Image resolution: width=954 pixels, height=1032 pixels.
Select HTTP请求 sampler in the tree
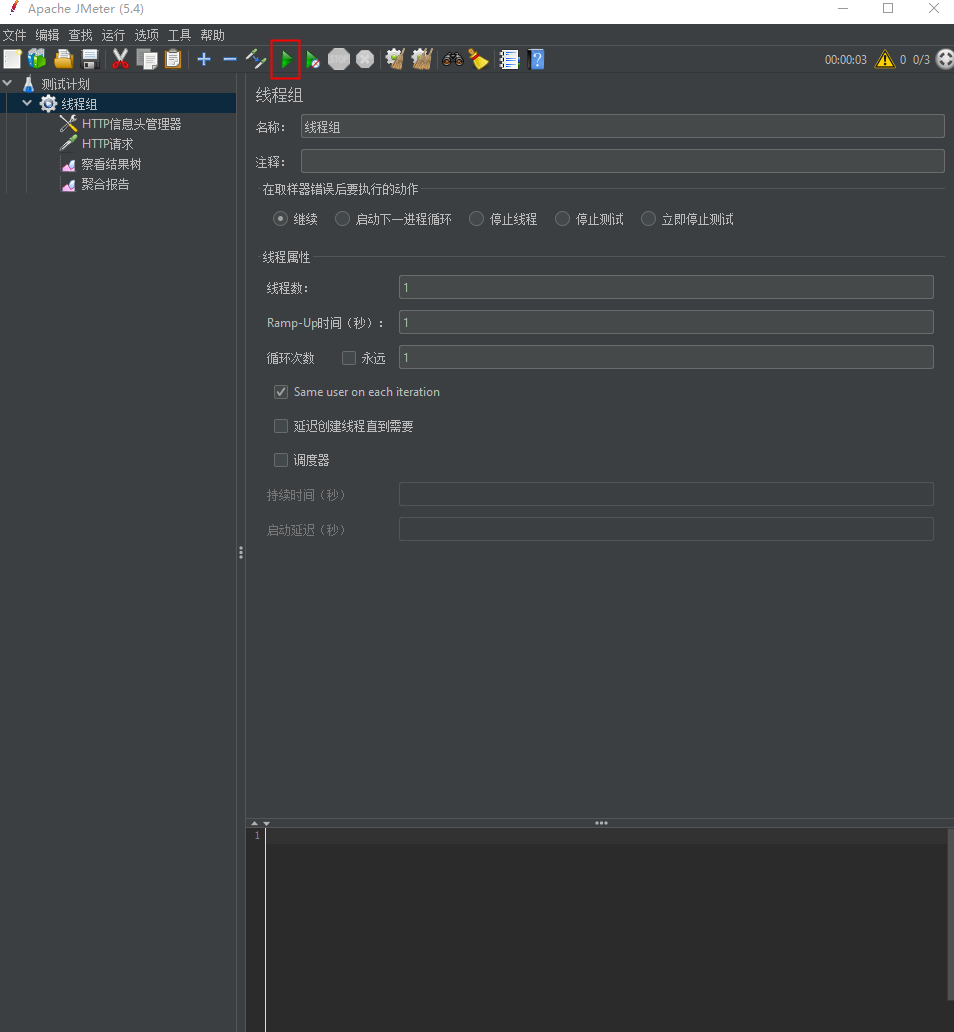point(107,143)
